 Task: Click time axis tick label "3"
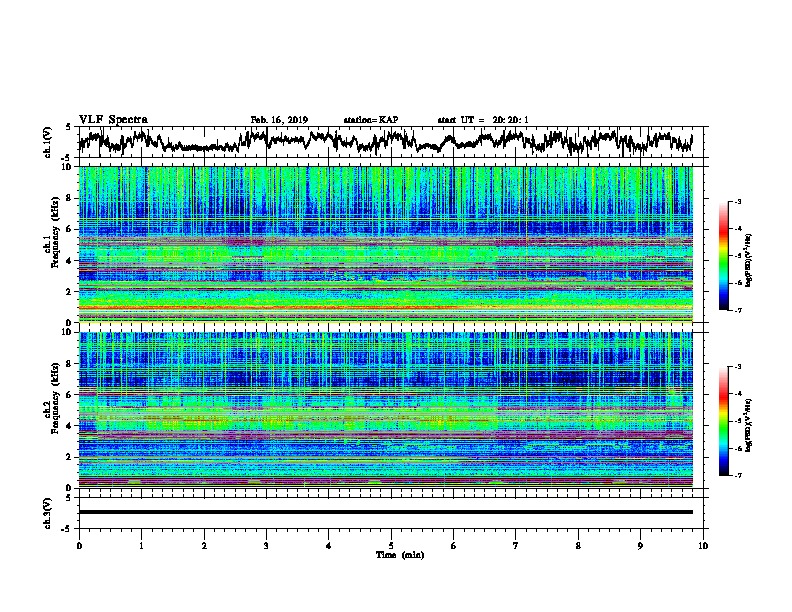click(266, 546)
